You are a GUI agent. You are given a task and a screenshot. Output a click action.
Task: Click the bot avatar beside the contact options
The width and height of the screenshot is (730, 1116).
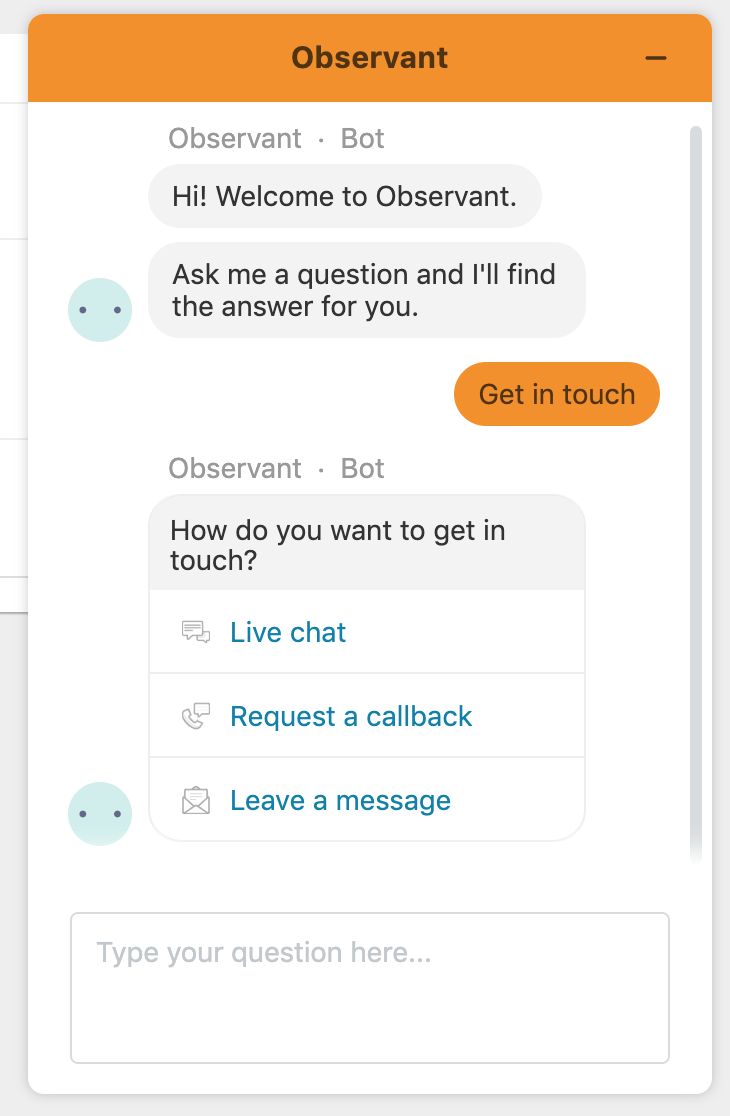click(x=100, y=814)
